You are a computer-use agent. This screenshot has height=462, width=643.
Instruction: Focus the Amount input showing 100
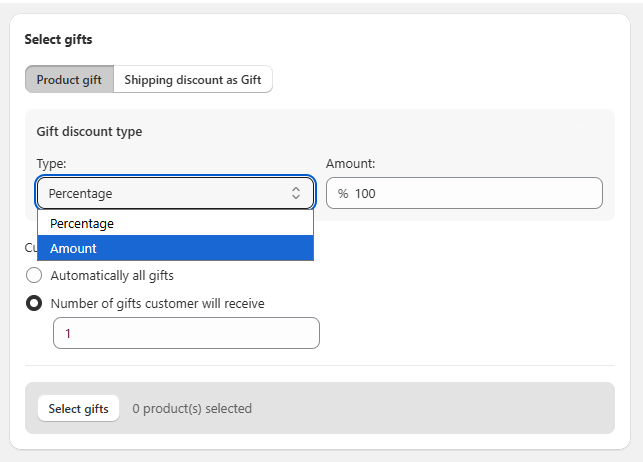coord(470,193)
